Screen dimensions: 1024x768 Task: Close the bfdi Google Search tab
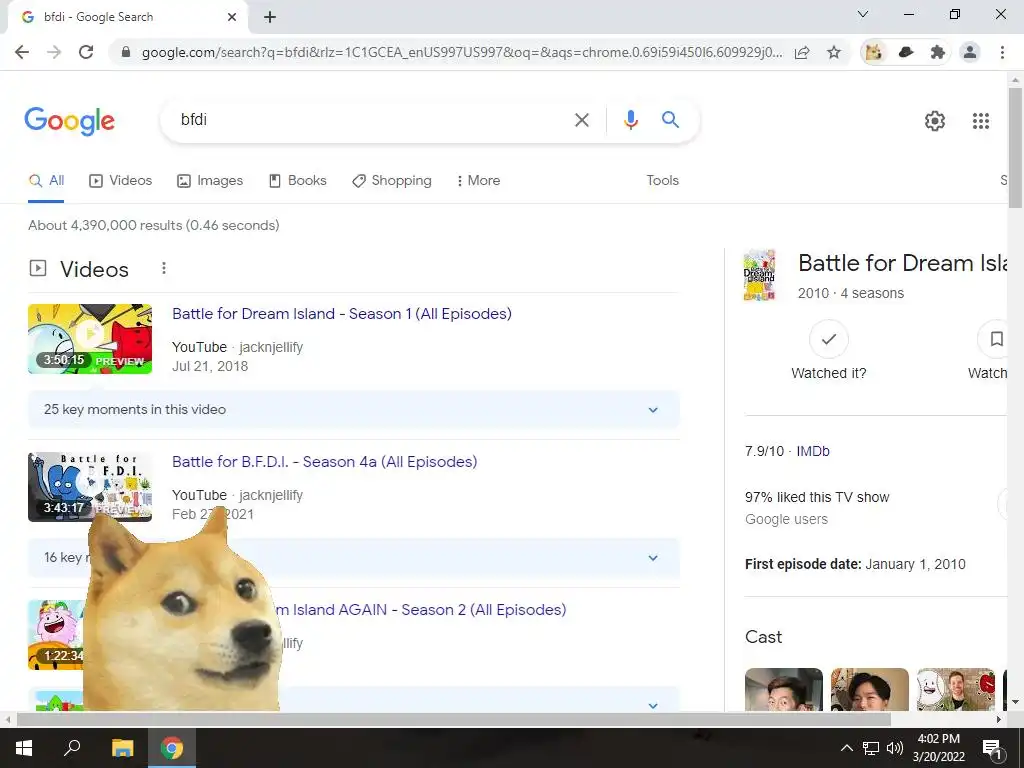pyautogui.click(x=232, y=17)
